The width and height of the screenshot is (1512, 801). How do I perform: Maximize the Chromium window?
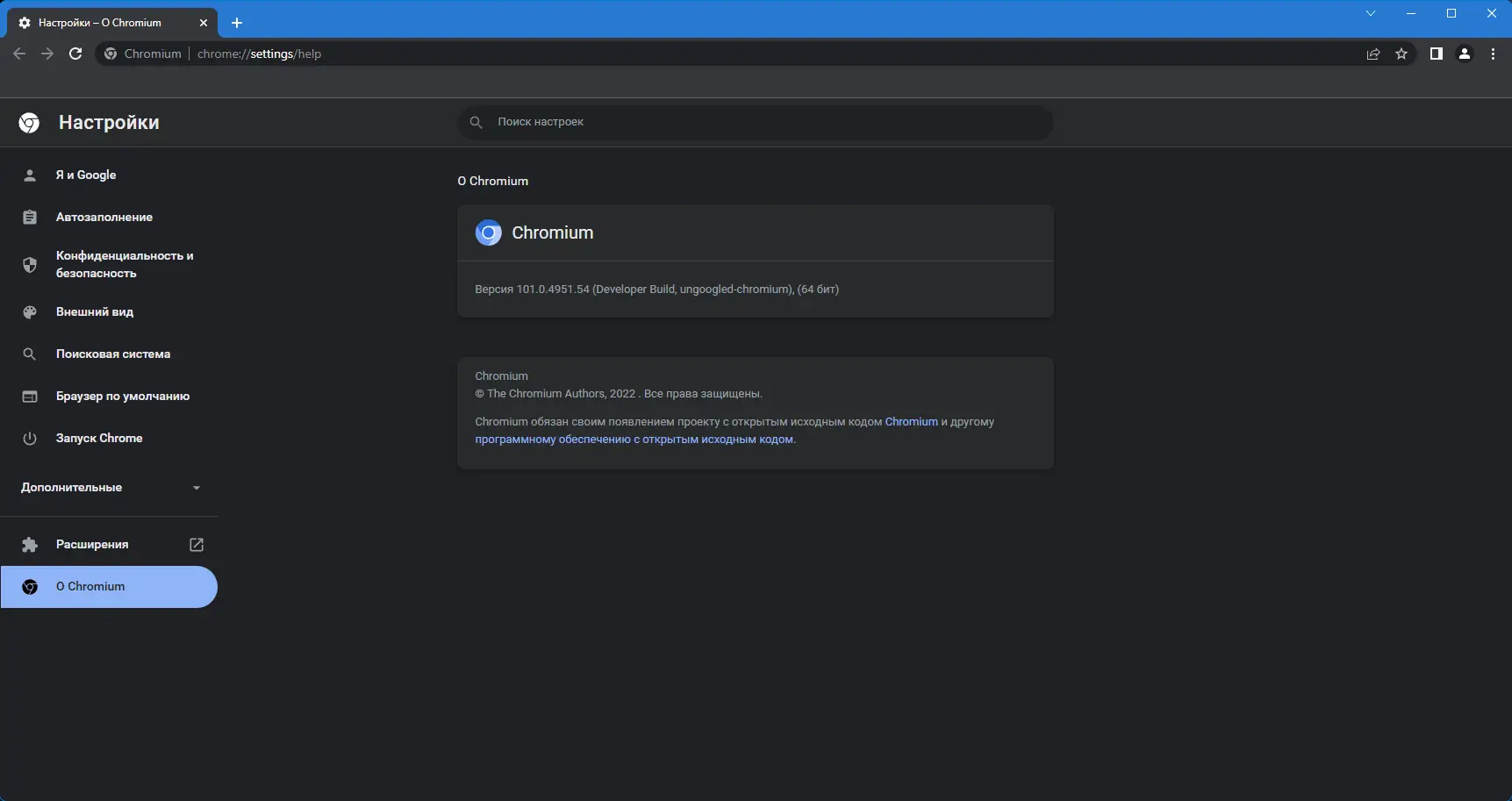click(x=1451, y=13)
